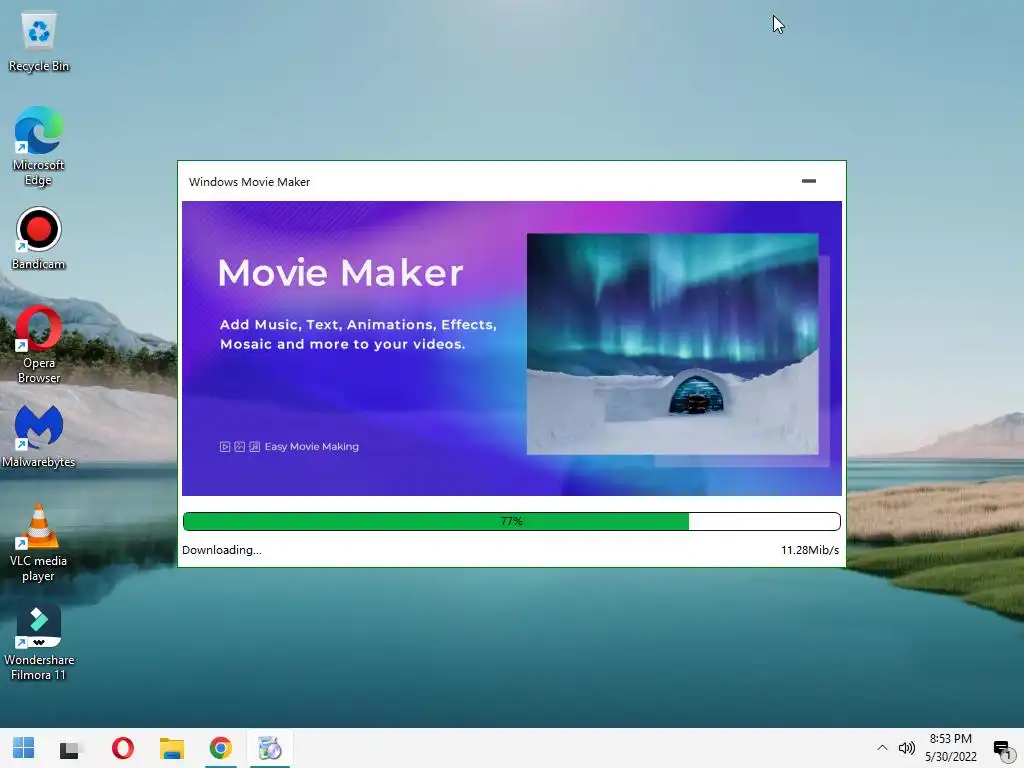The image size is (1024, 768).
Task: Click the 77% download progress bar
Action: point(512,521)
